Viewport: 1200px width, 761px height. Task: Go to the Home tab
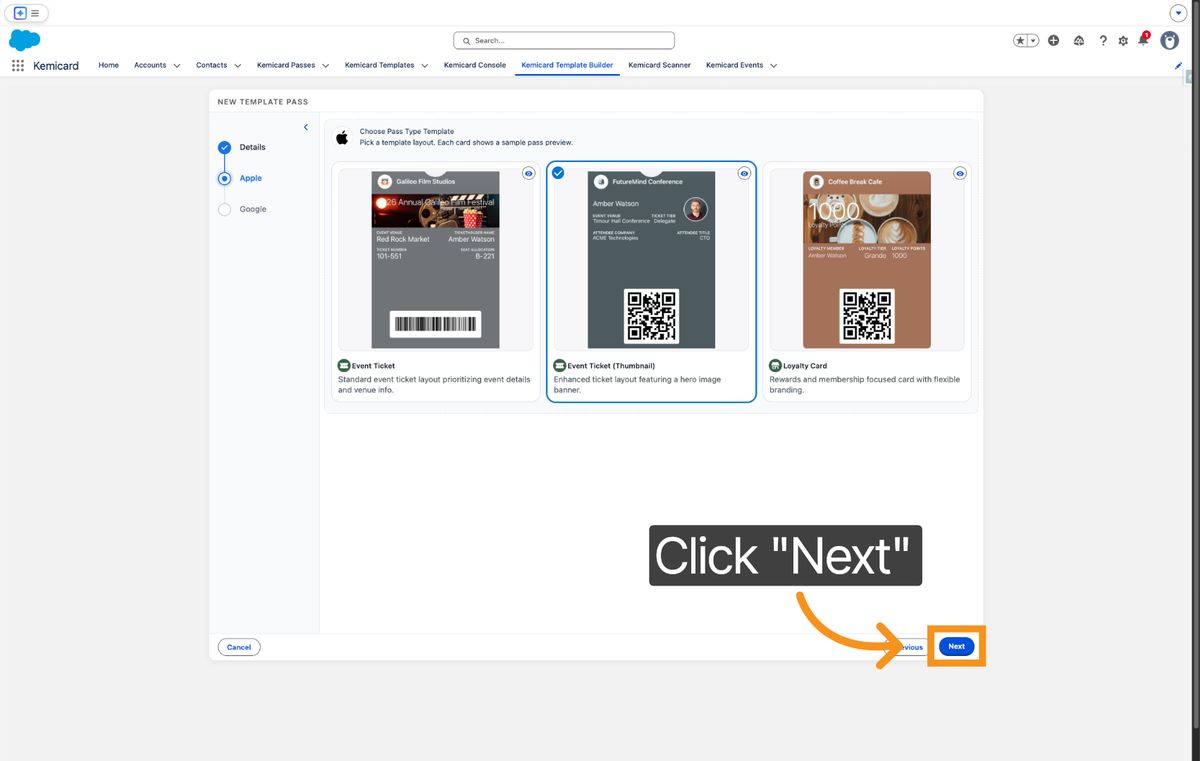(109, 65)
